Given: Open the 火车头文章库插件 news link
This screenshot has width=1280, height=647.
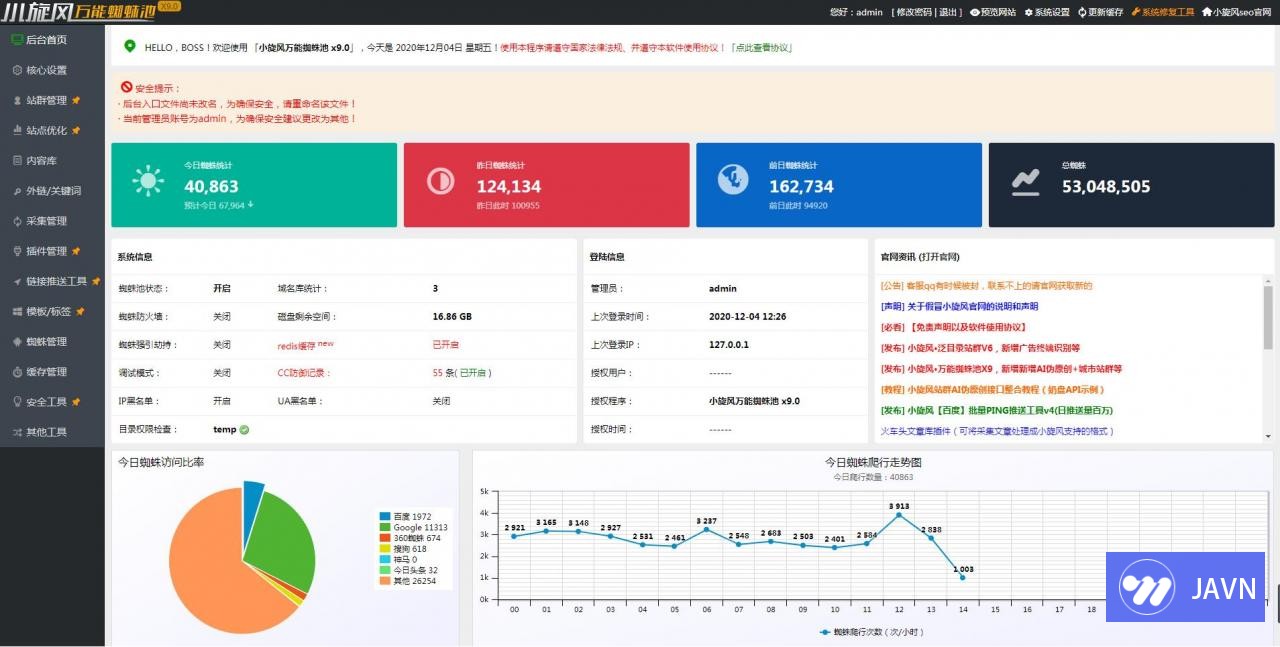Looking at the screenshot, I should coord(997,431).
